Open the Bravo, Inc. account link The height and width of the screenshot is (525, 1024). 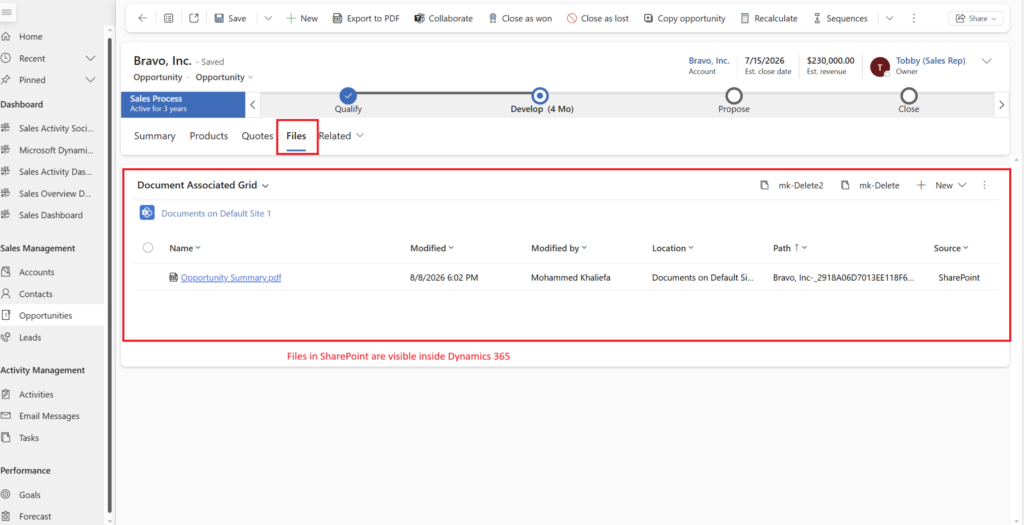click(x=709, y=61)
